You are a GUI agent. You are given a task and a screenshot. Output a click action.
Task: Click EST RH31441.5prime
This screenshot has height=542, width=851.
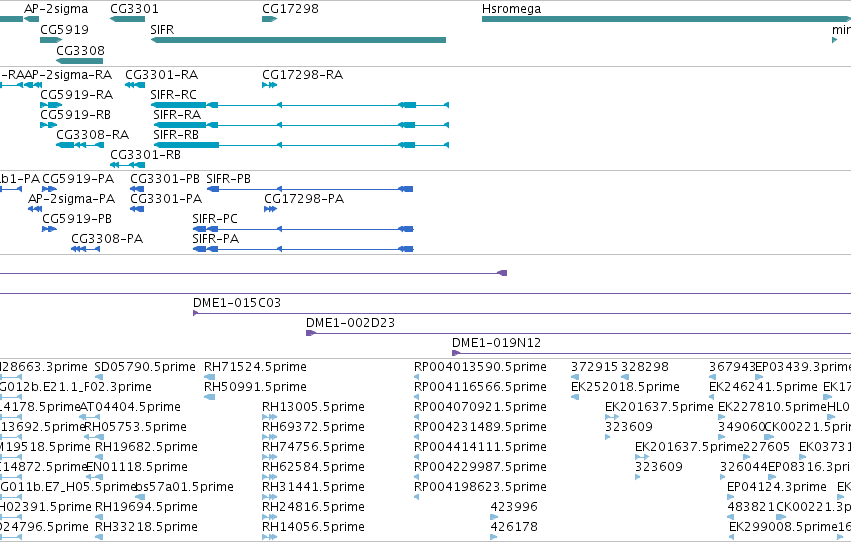313,487
